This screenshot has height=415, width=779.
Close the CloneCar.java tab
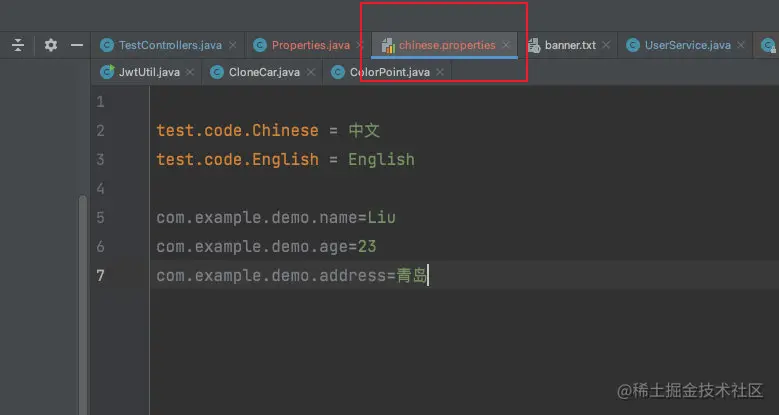tap(311, 73)
